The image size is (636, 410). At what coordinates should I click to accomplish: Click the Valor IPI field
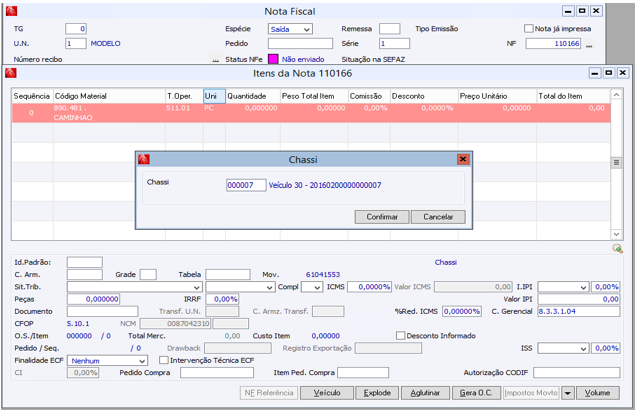point(579,299)
